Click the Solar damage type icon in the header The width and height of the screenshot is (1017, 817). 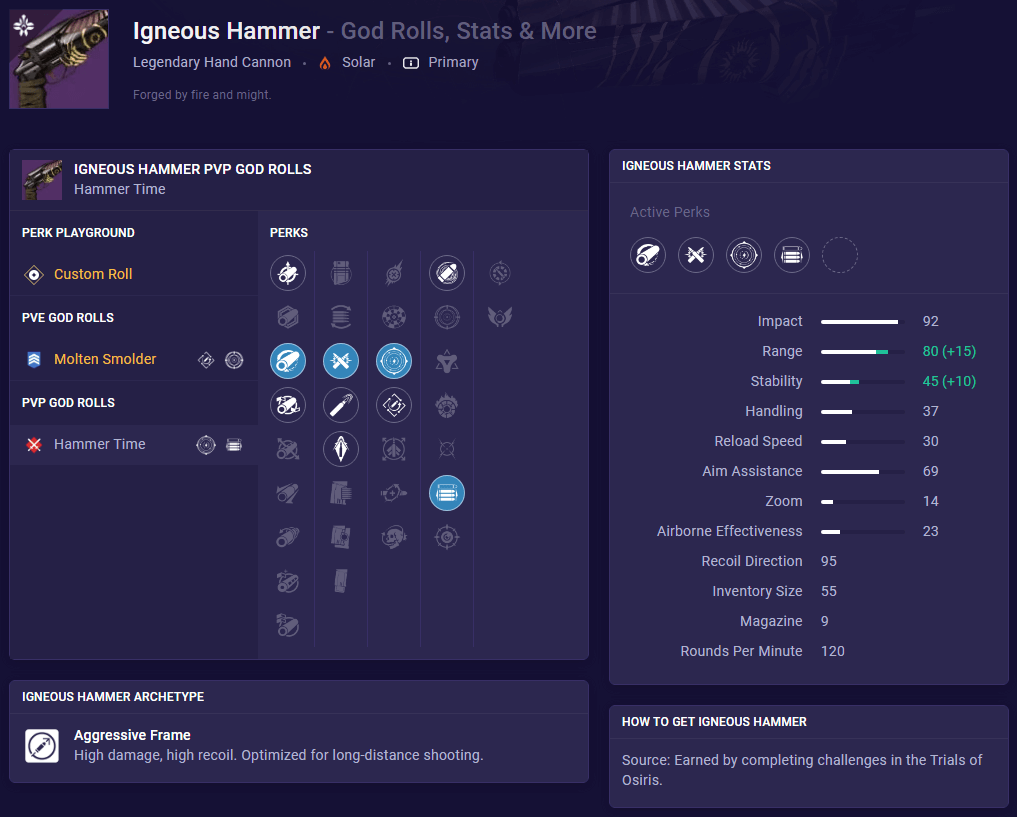tap(324, 62)
